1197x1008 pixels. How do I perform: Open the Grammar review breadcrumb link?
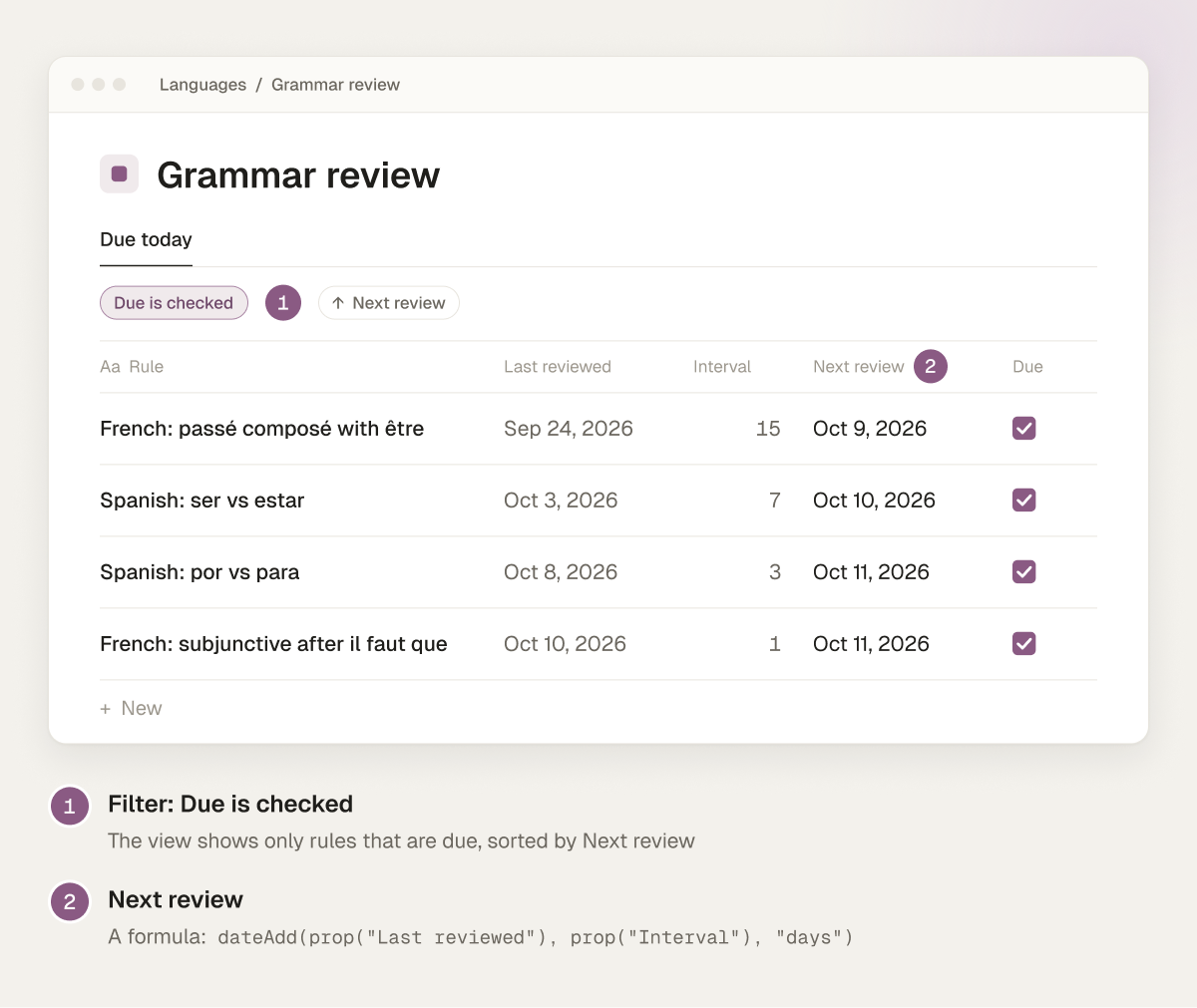point(335,85)
